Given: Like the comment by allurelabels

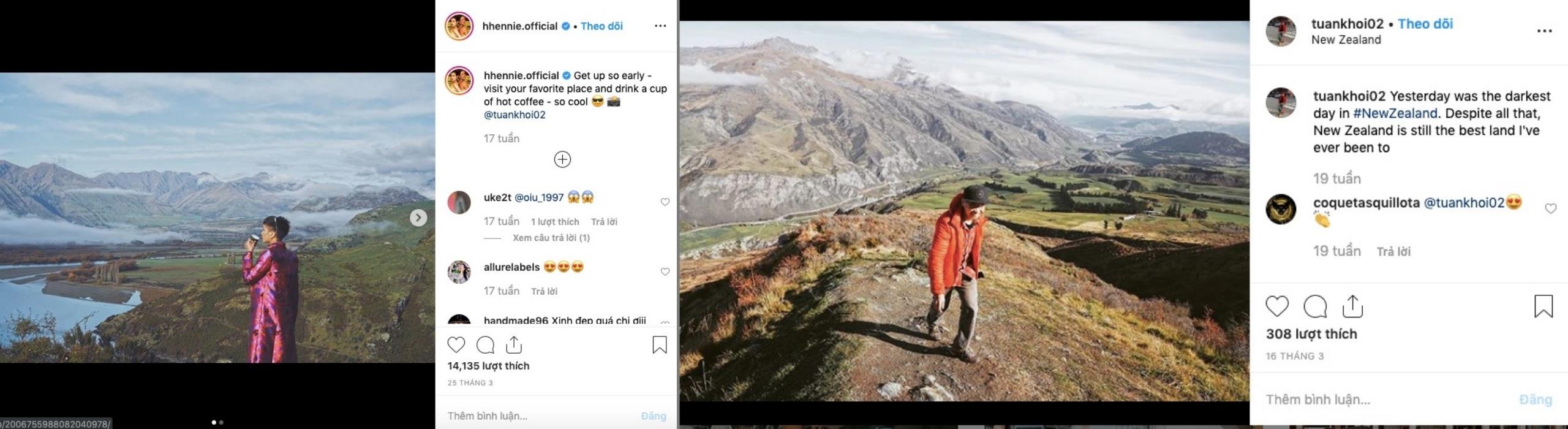Looking at the screenshot, I should [x=665, y=271].
